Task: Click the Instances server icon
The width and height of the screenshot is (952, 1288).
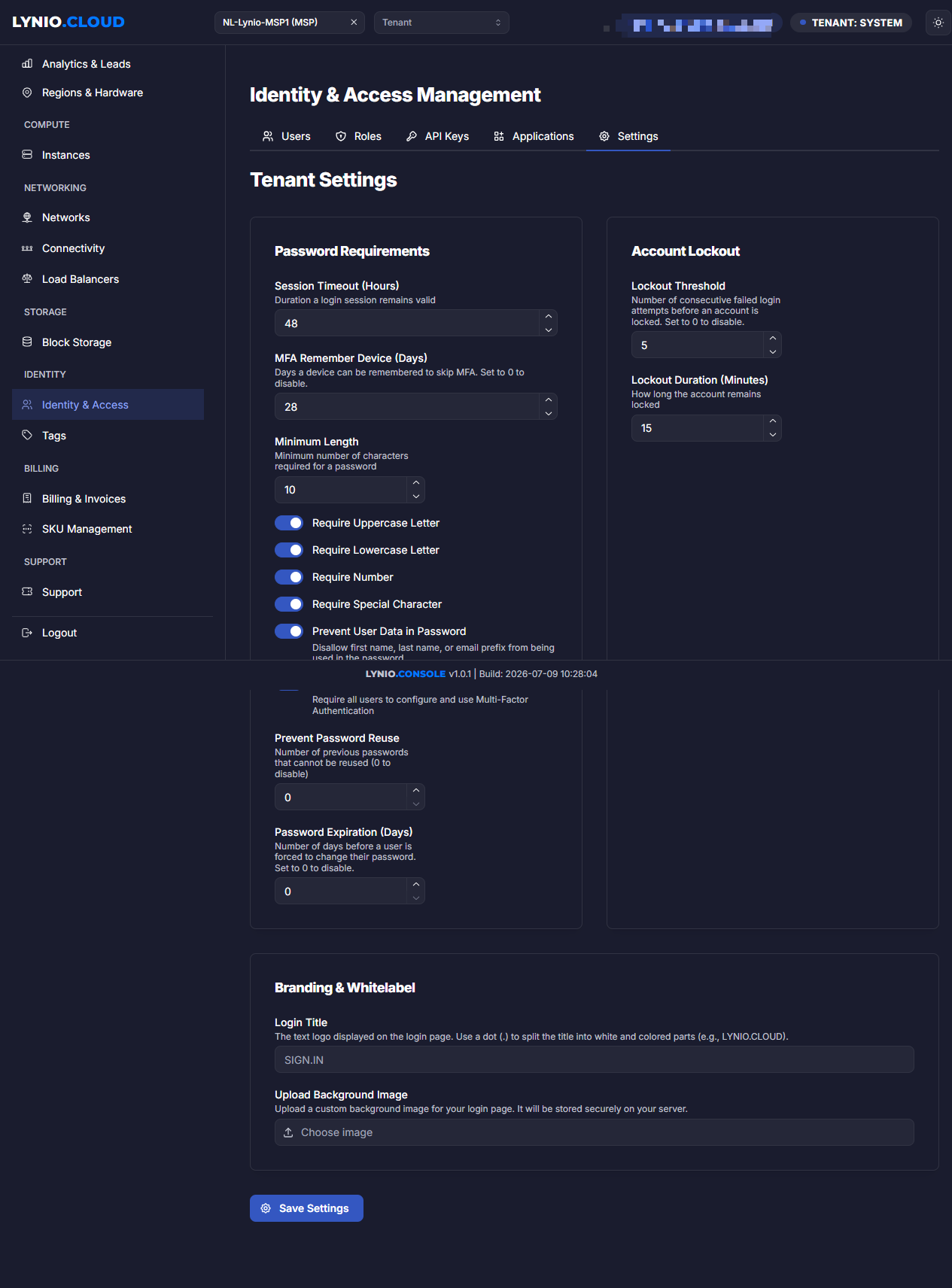Action: (27, 154)
